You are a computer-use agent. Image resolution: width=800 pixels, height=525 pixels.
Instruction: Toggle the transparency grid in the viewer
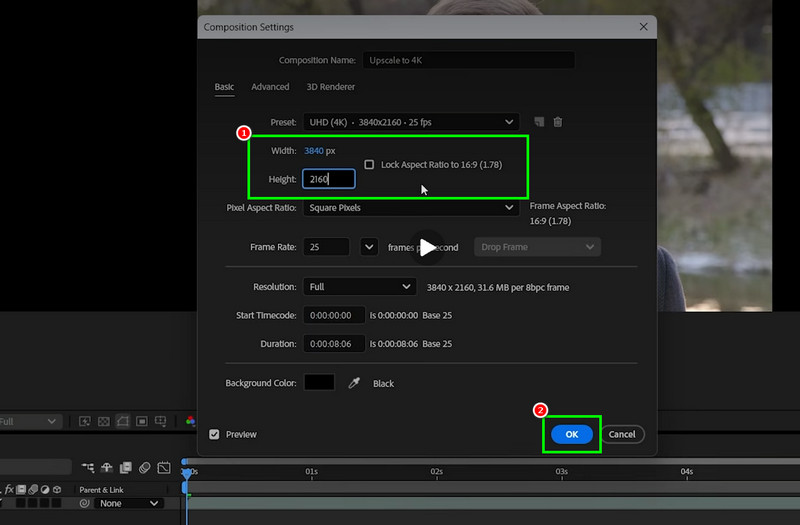tap(104, 421)
